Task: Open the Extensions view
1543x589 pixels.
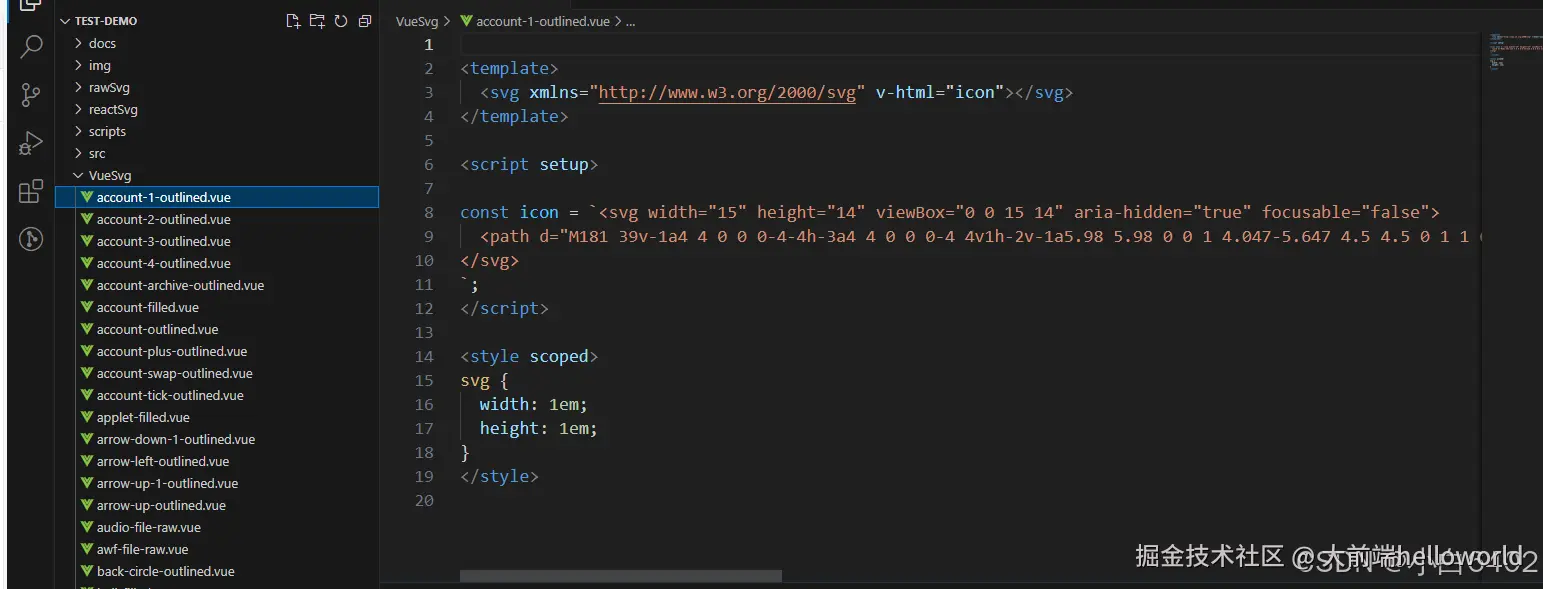Action: [31, 191]
